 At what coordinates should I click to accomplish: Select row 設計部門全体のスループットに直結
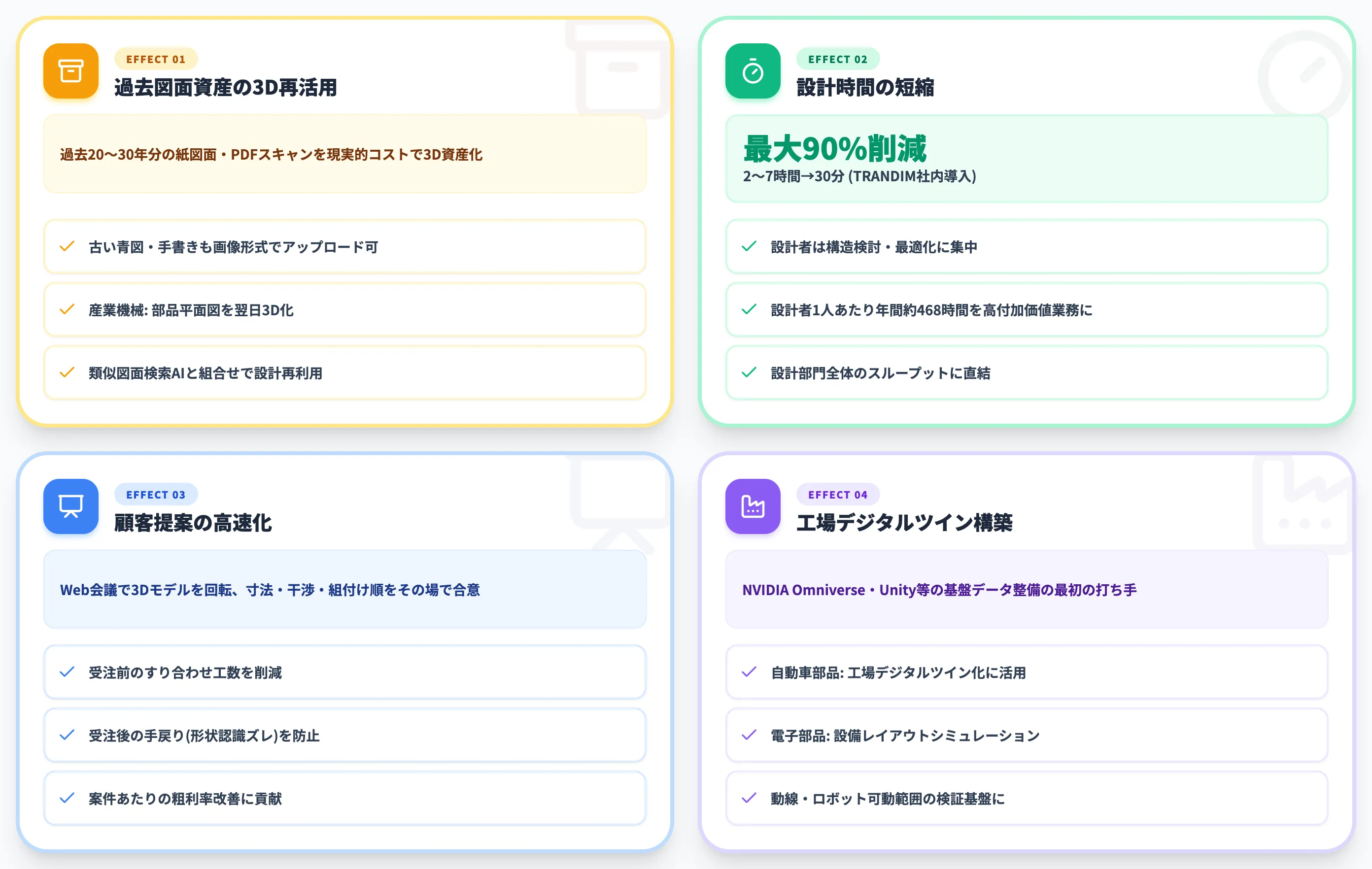tap(1027, 372)
